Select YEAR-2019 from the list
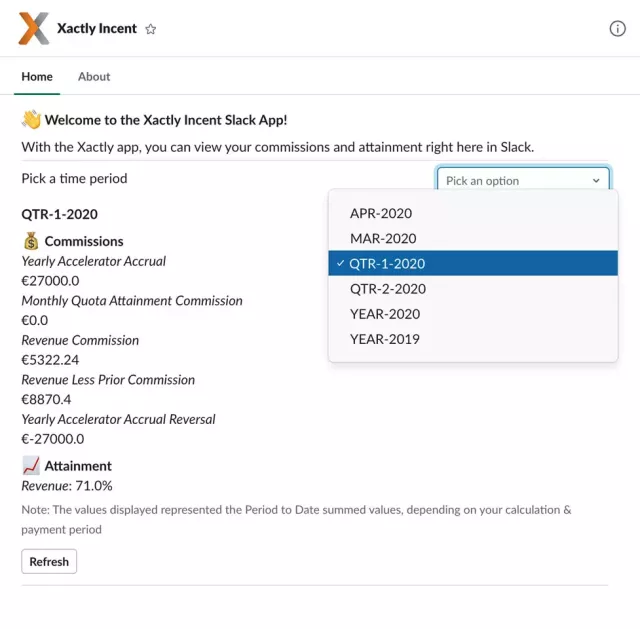This screenshot has width=640, height=629. coord(473,339)
